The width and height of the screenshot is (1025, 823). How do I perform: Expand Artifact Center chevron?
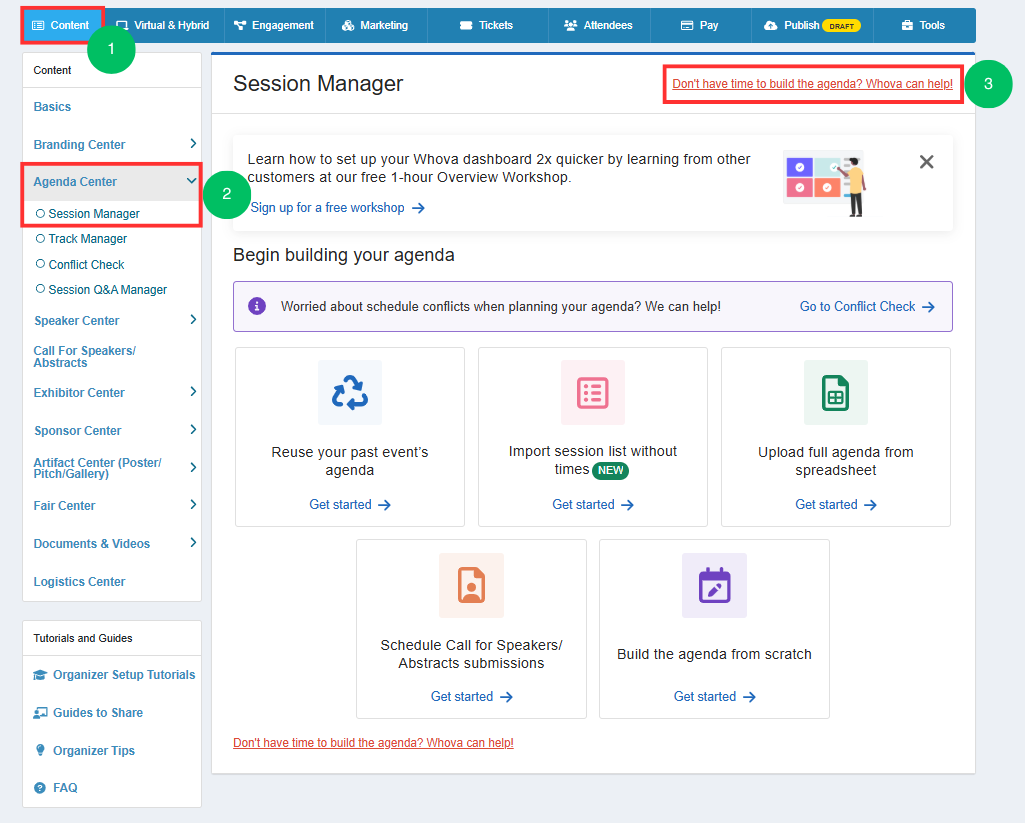point(193,467)
